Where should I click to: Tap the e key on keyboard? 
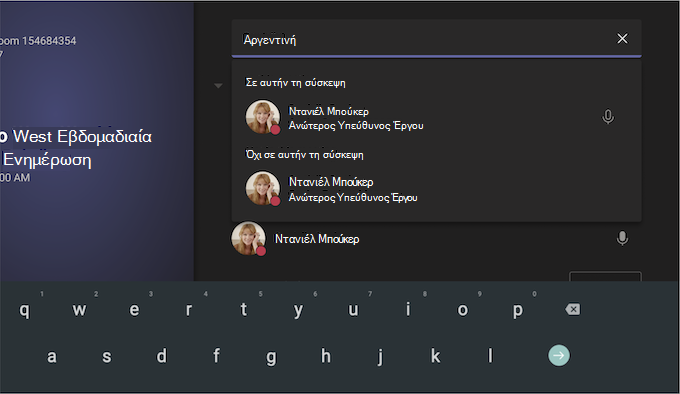click(134, 310)
